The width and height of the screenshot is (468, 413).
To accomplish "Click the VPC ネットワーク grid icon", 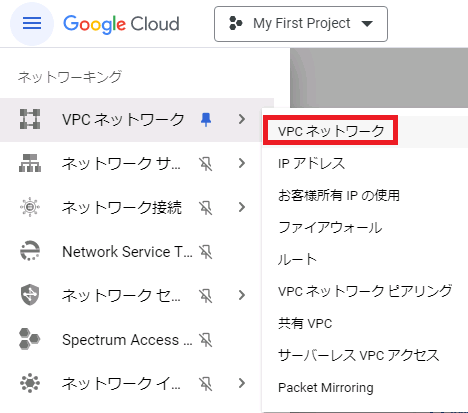I will pos(30,119).
